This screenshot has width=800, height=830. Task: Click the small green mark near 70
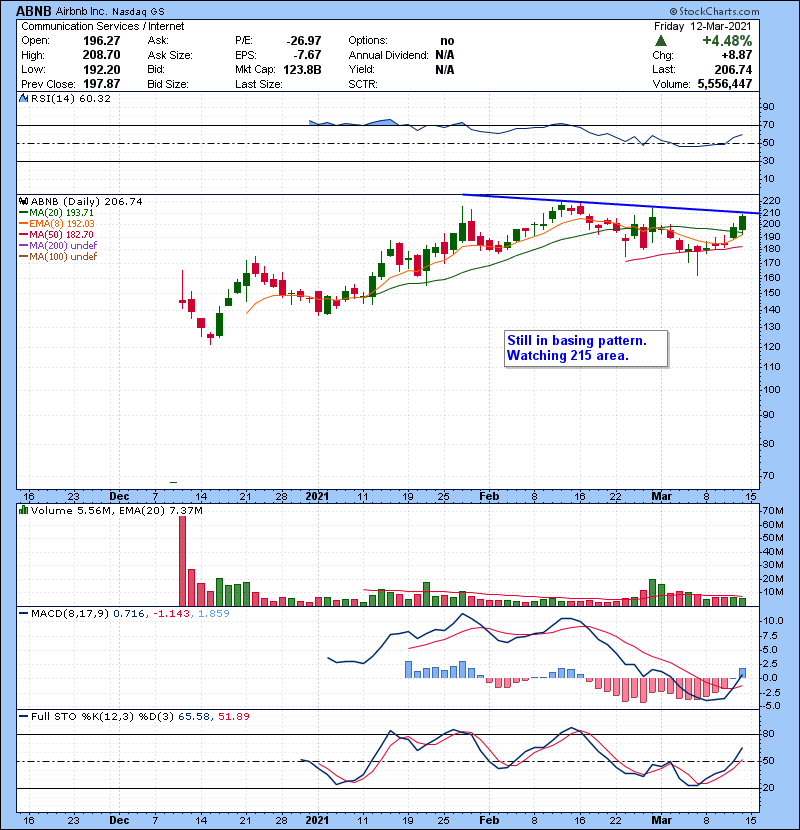(x=174, y=482)
